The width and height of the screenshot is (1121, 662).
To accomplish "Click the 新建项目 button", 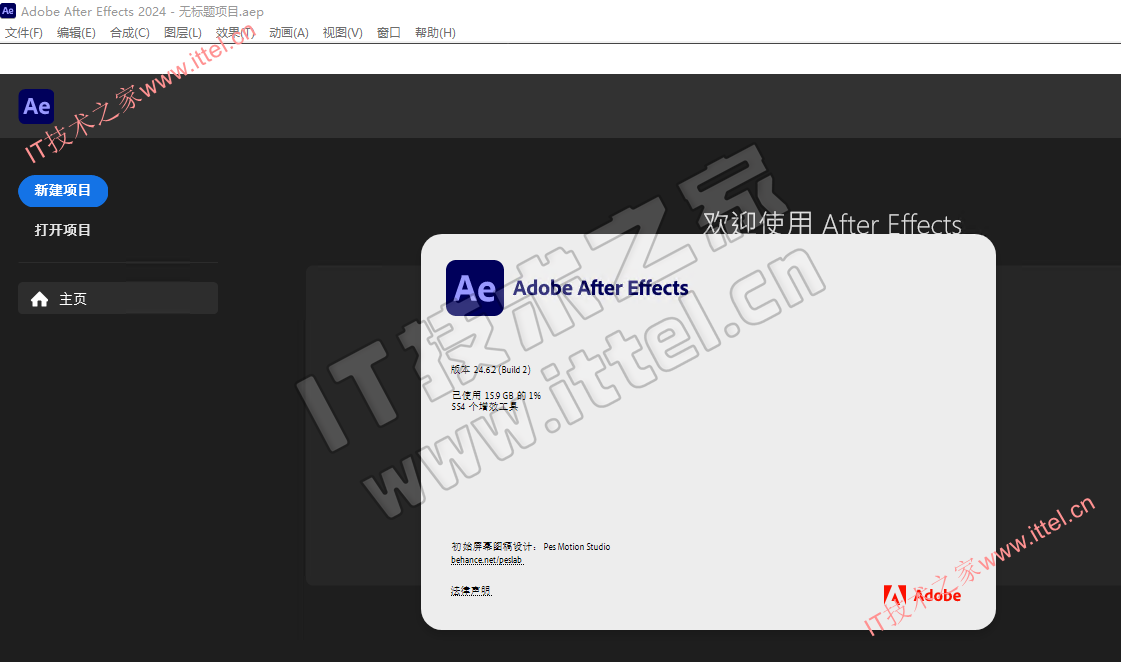I will click(x=63, y=191).
